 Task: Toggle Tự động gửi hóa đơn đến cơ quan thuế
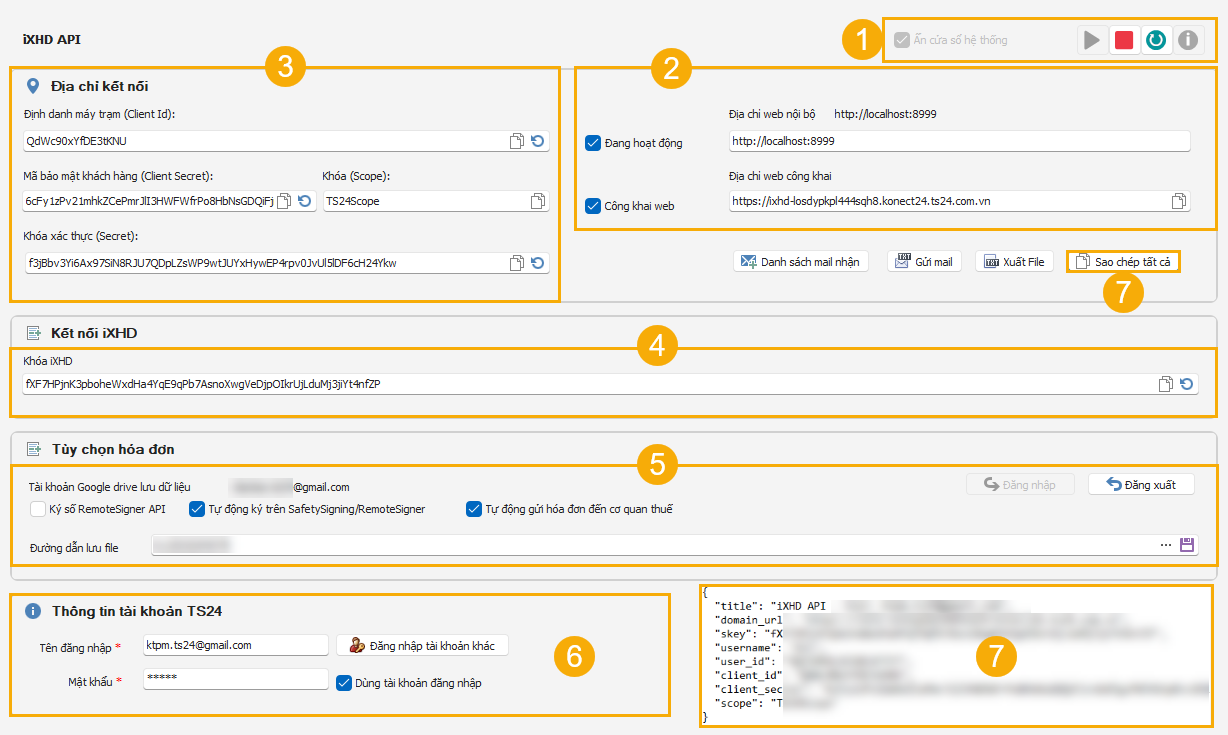[x=473, y=509]
